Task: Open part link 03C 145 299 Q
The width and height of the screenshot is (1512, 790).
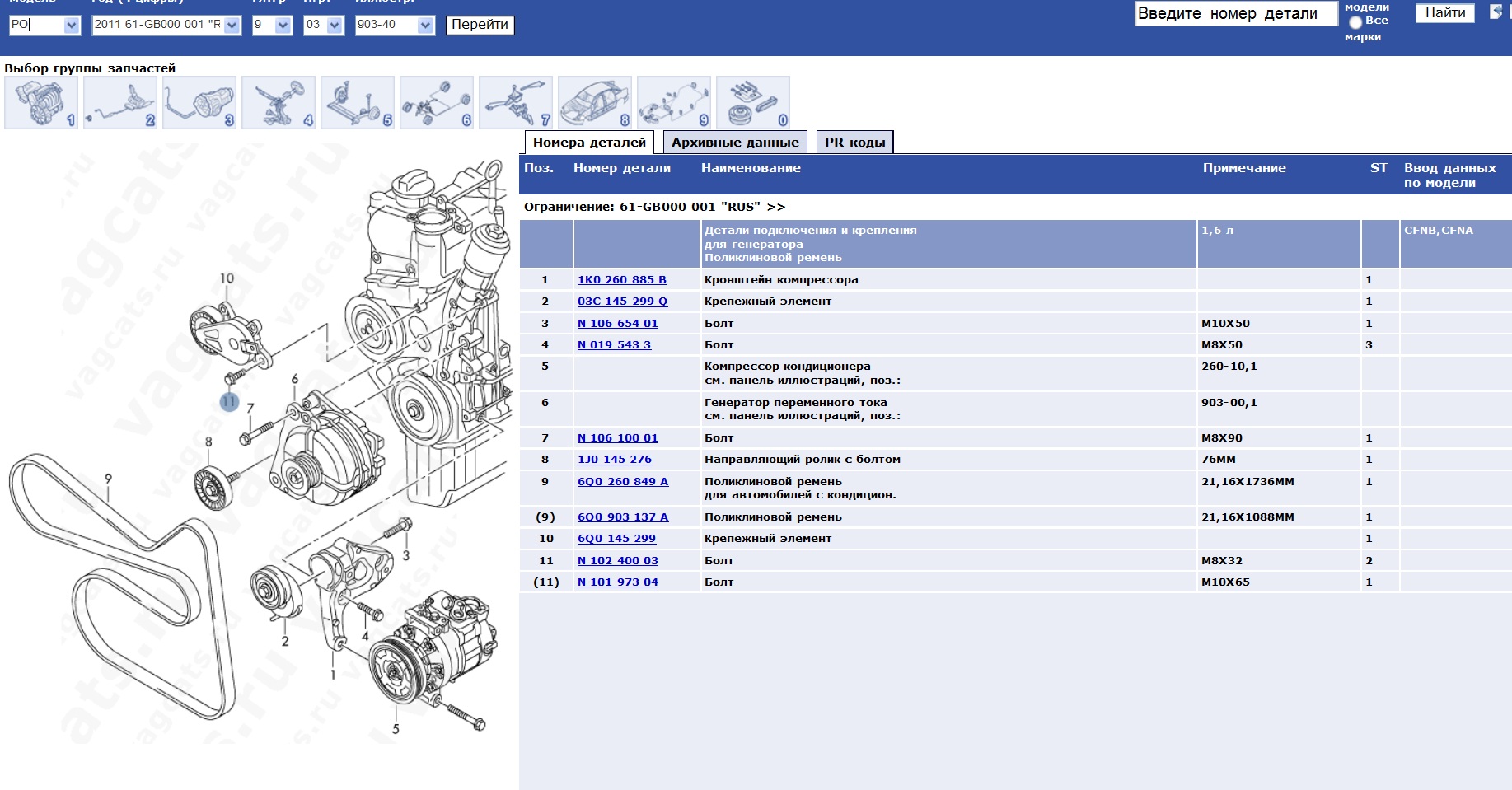Action: point(622,302)
